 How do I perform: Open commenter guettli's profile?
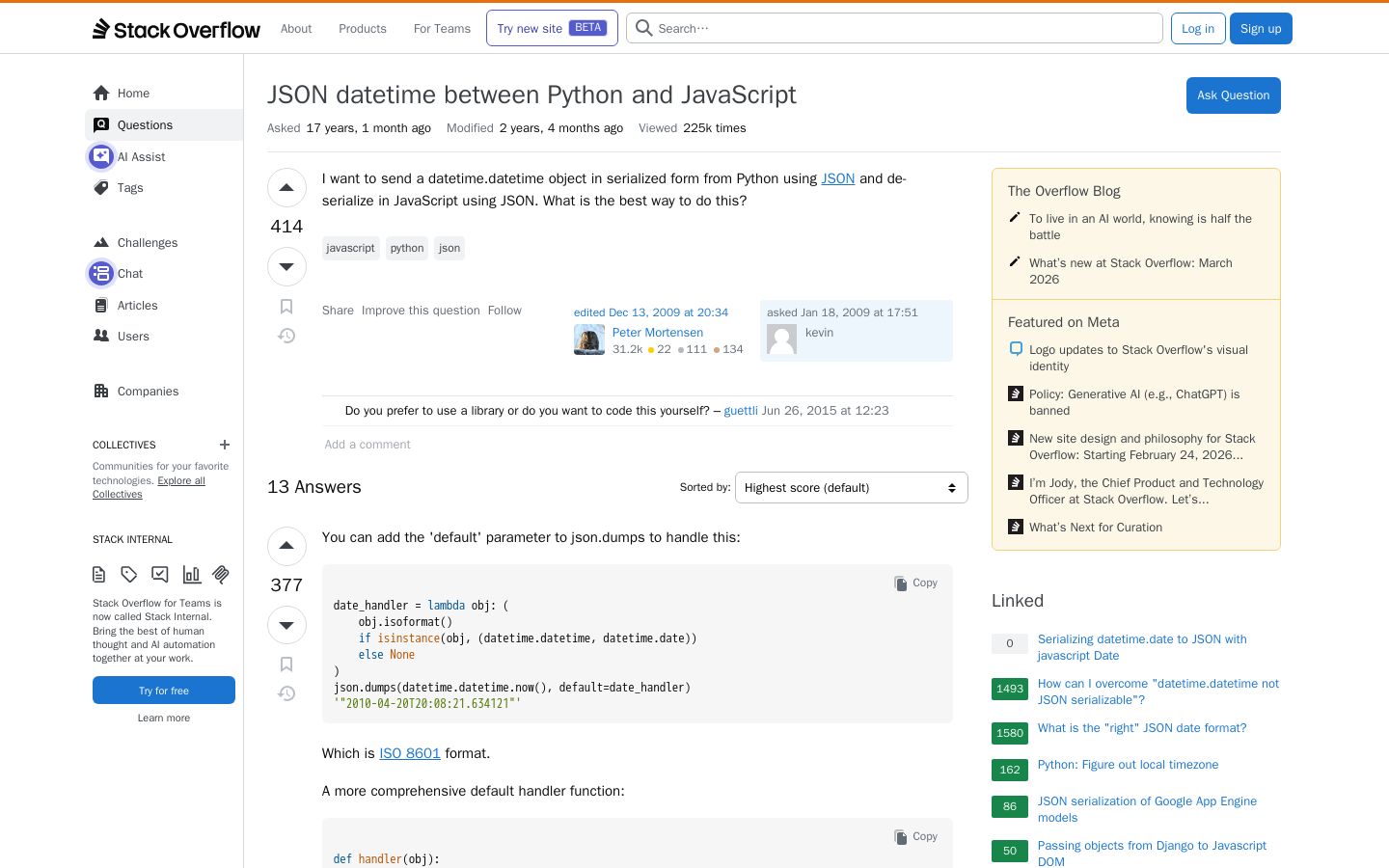[x=741, y=411]
